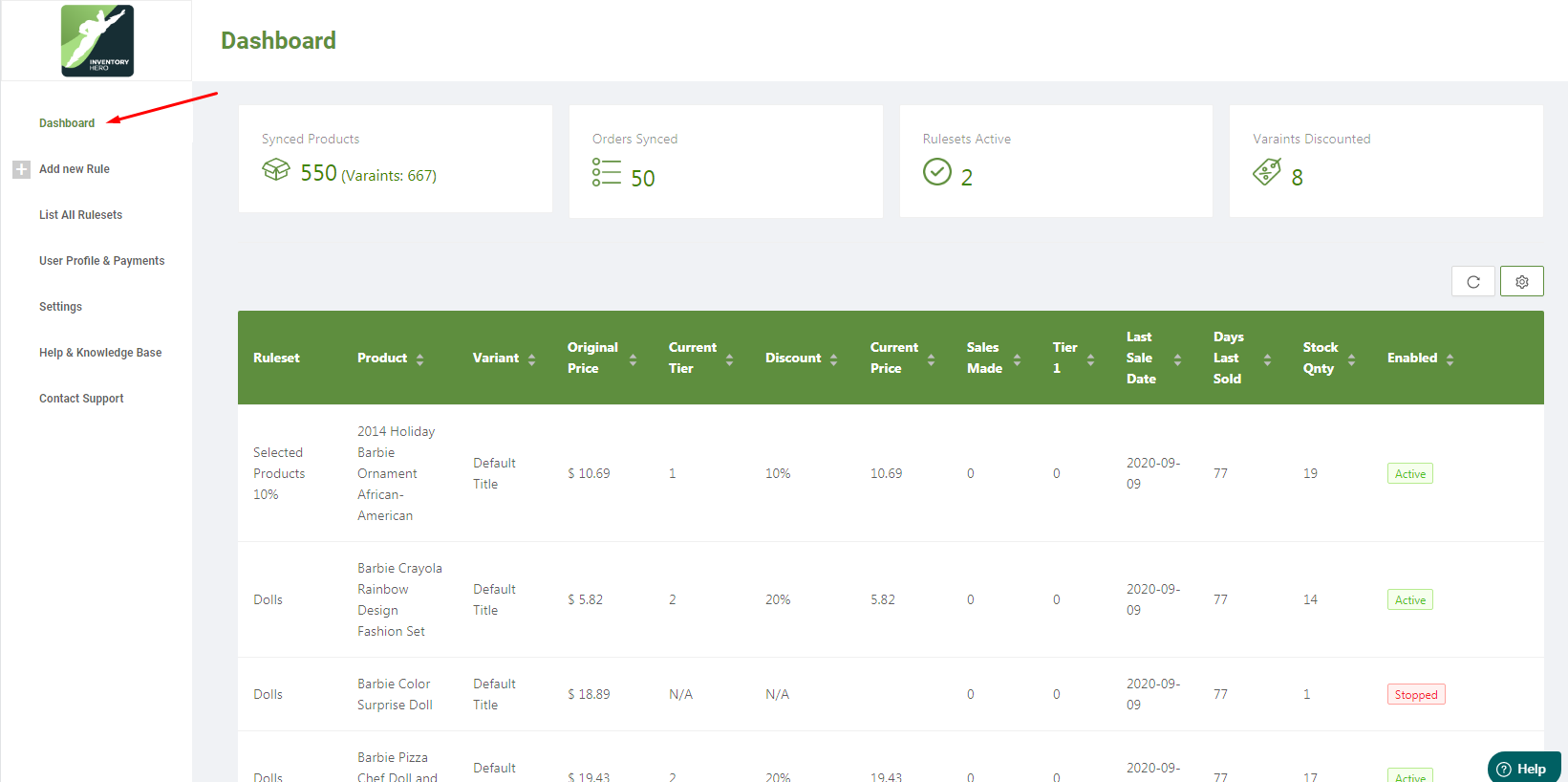Click the refresh table icon button
The image size is (1568, 782).
pos(1473,282)
